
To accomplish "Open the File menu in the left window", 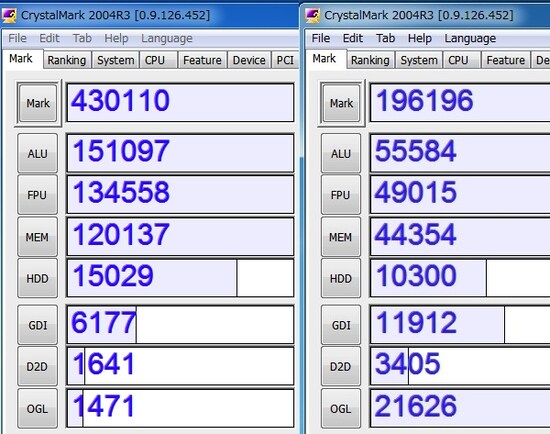I will pyautogui.click(x=18, y=38).
